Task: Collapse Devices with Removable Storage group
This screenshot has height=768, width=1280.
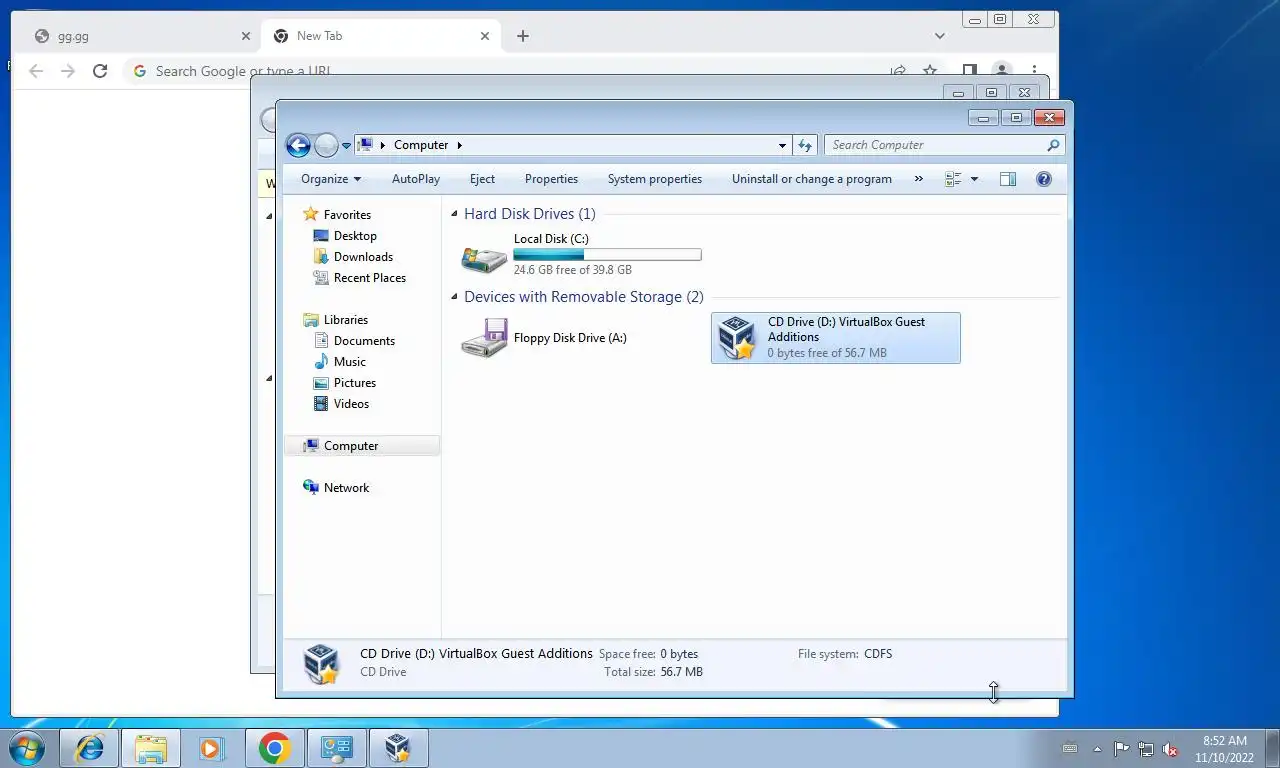Action: coord(455,297)
